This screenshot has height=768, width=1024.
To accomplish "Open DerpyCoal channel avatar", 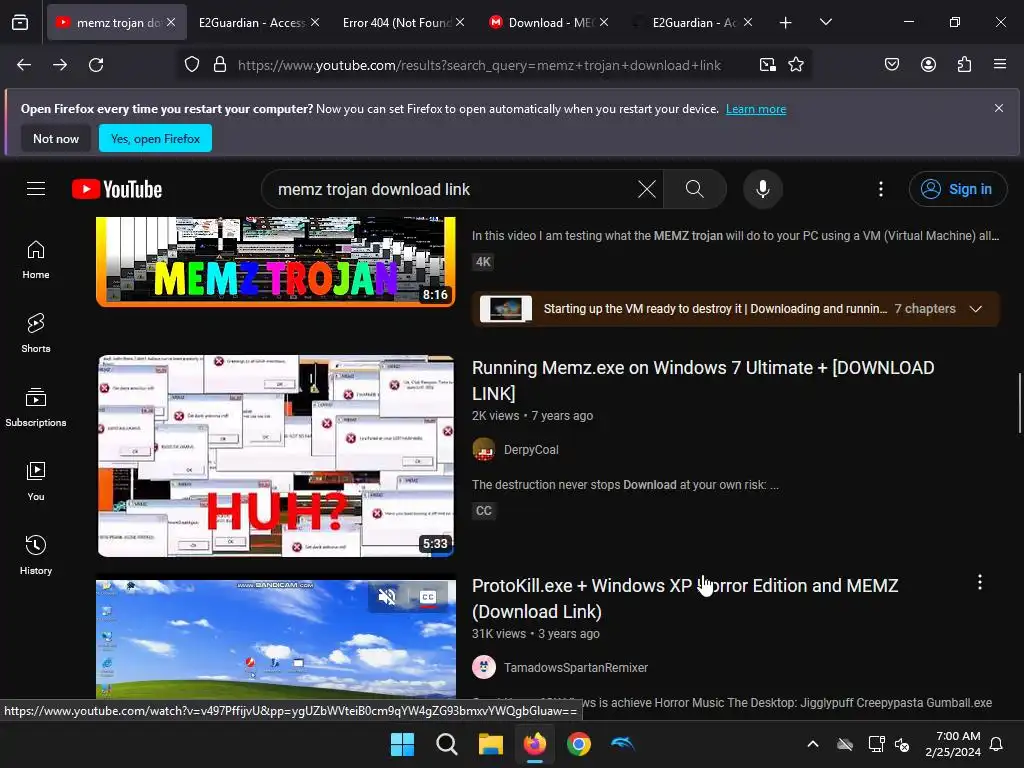I will pos(484,450).
